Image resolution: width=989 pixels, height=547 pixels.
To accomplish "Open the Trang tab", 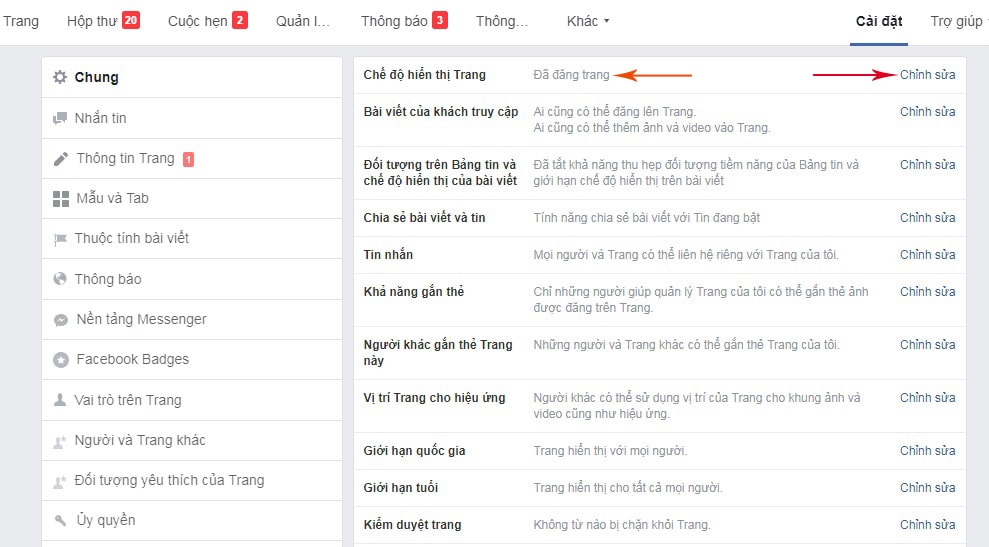I will (x=21, y=21).
